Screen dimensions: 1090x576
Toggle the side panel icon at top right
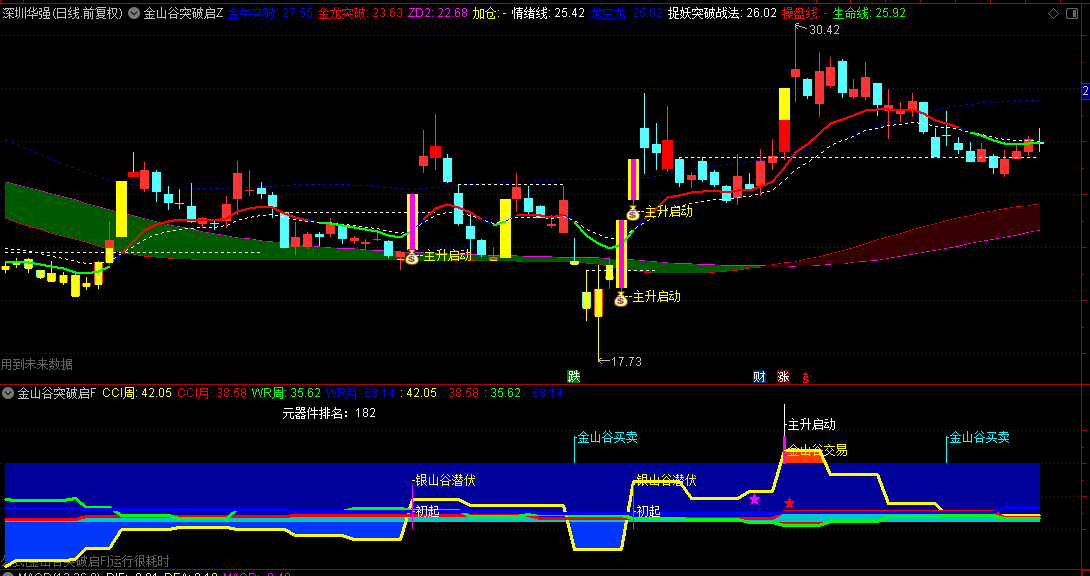[x=1071, y=13]
